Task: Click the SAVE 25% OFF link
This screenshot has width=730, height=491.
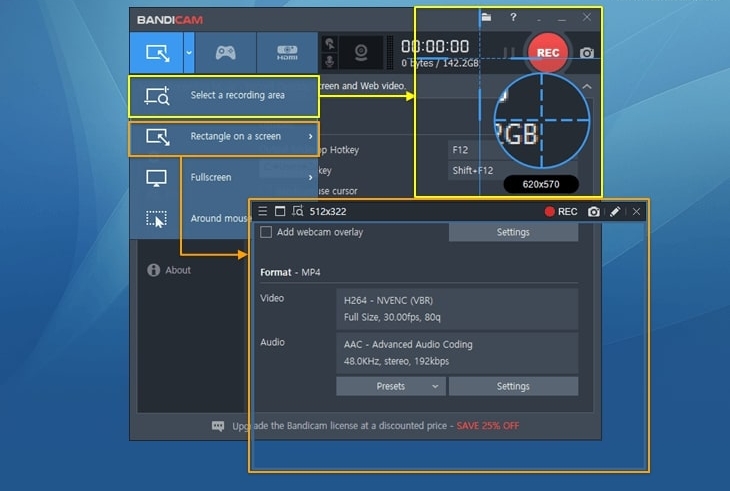Action: pos(487,426)
